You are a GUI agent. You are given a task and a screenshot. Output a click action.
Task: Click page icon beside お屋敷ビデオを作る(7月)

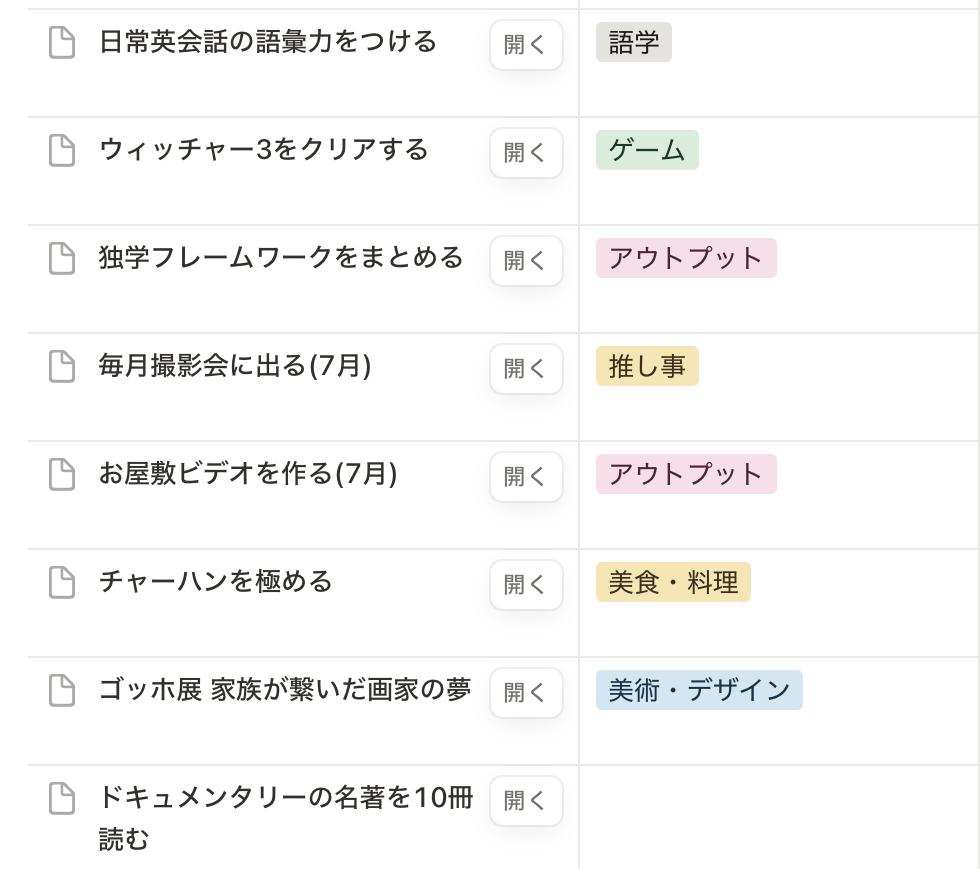click(x=63, y=475)
